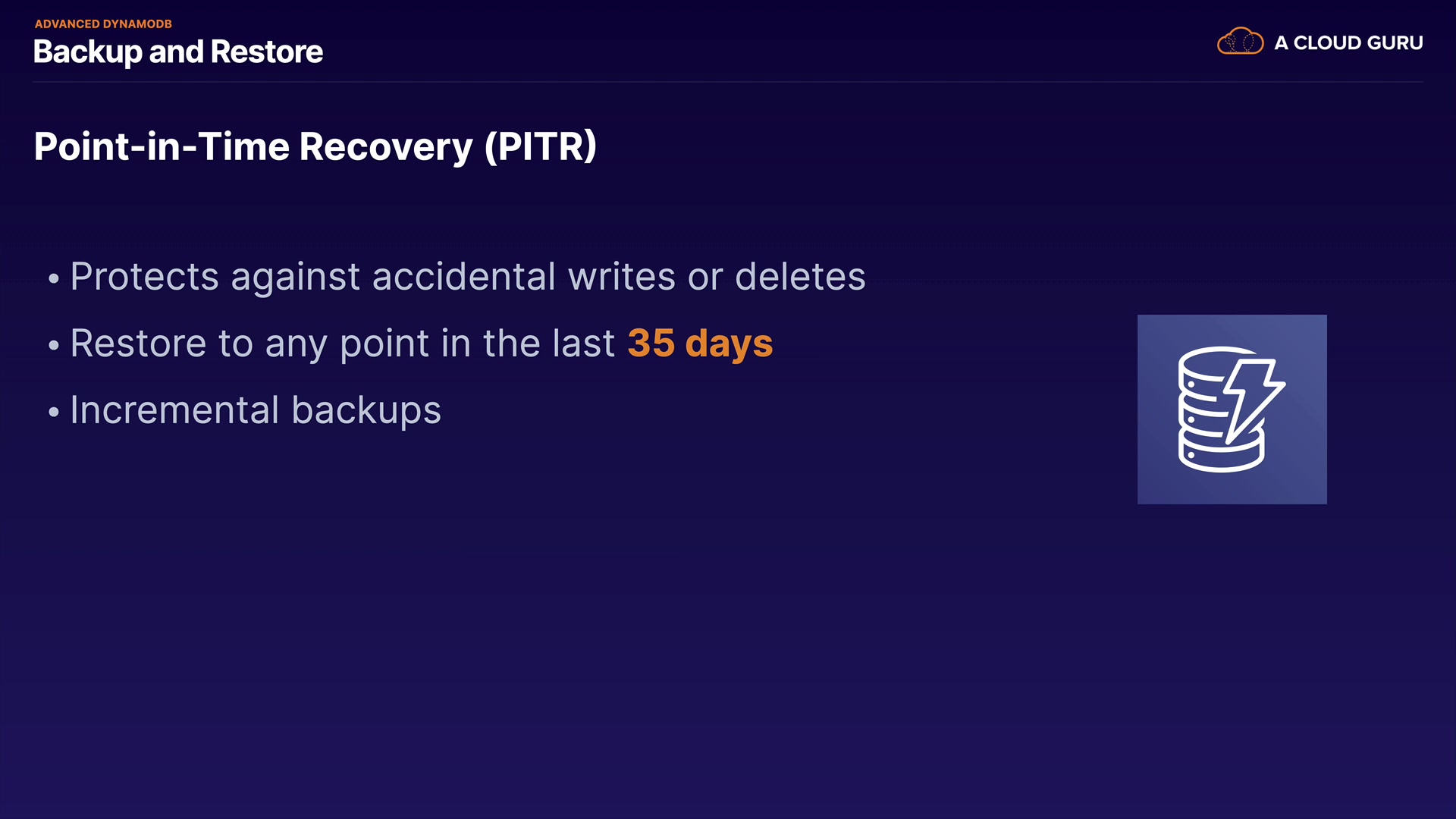Click the word "writes" in the first bullet

click(622, 277)
